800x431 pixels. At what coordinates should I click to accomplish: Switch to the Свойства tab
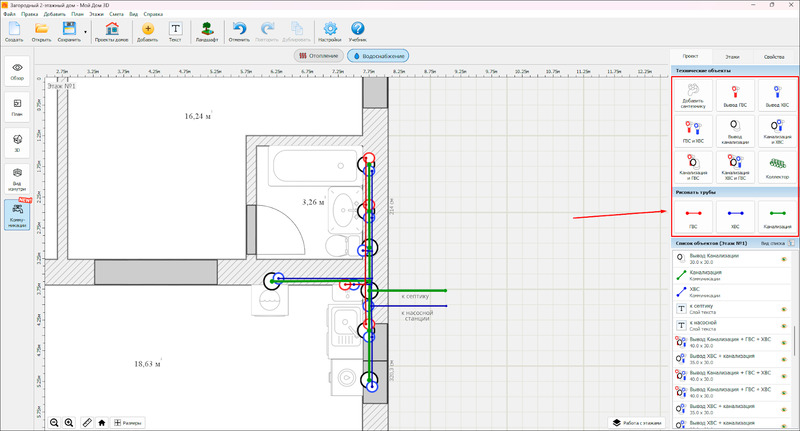(774, 58)
